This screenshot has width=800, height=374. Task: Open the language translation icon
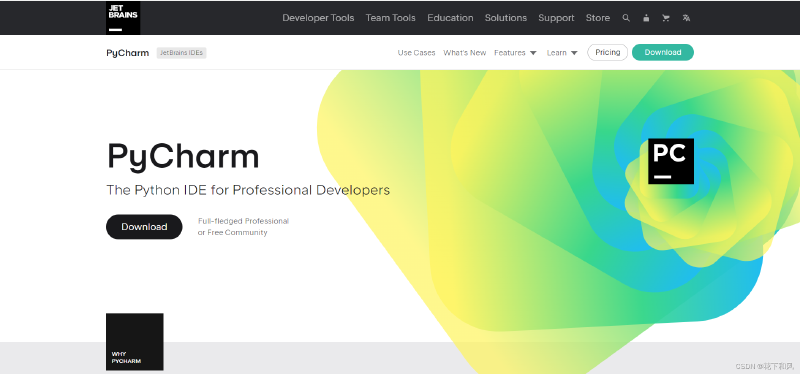[x=686, y=18]
